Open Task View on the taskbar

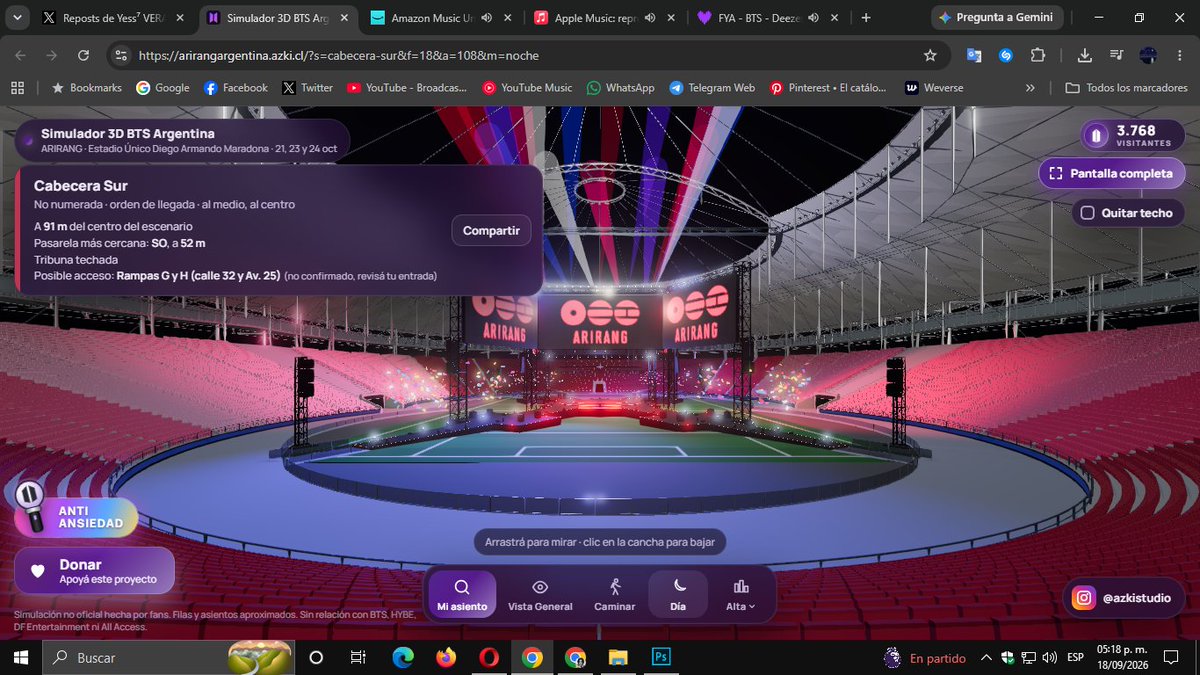pyautogui.click(x=358, y=658)
